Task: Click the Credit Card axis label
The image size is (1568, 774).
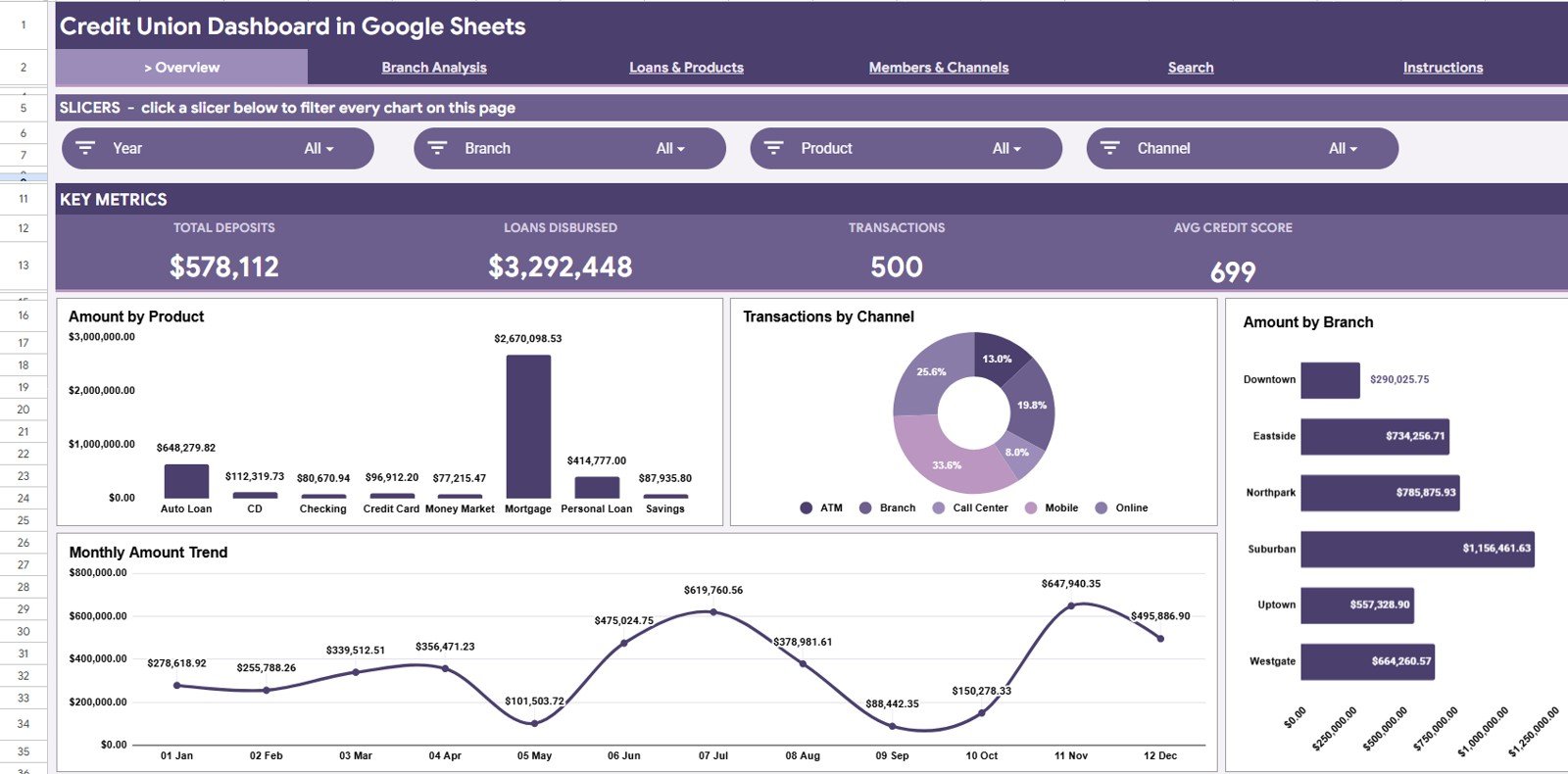Action: 391,509
